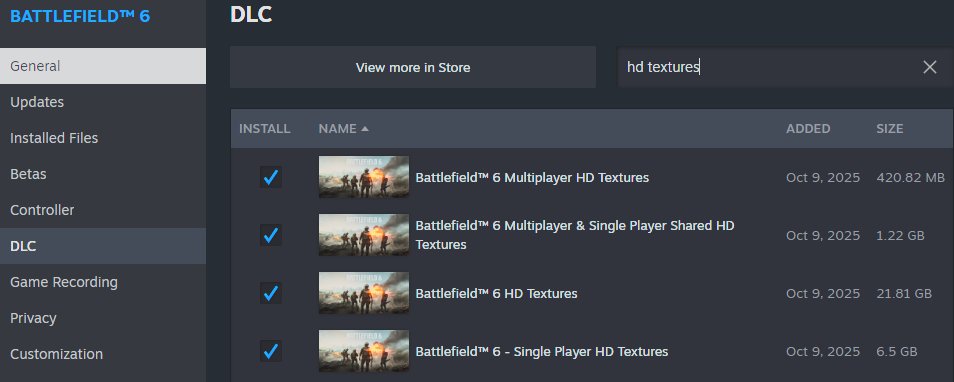Click View more in Store button
Viewport: 954px width, 382px height.
click(413, 67)
